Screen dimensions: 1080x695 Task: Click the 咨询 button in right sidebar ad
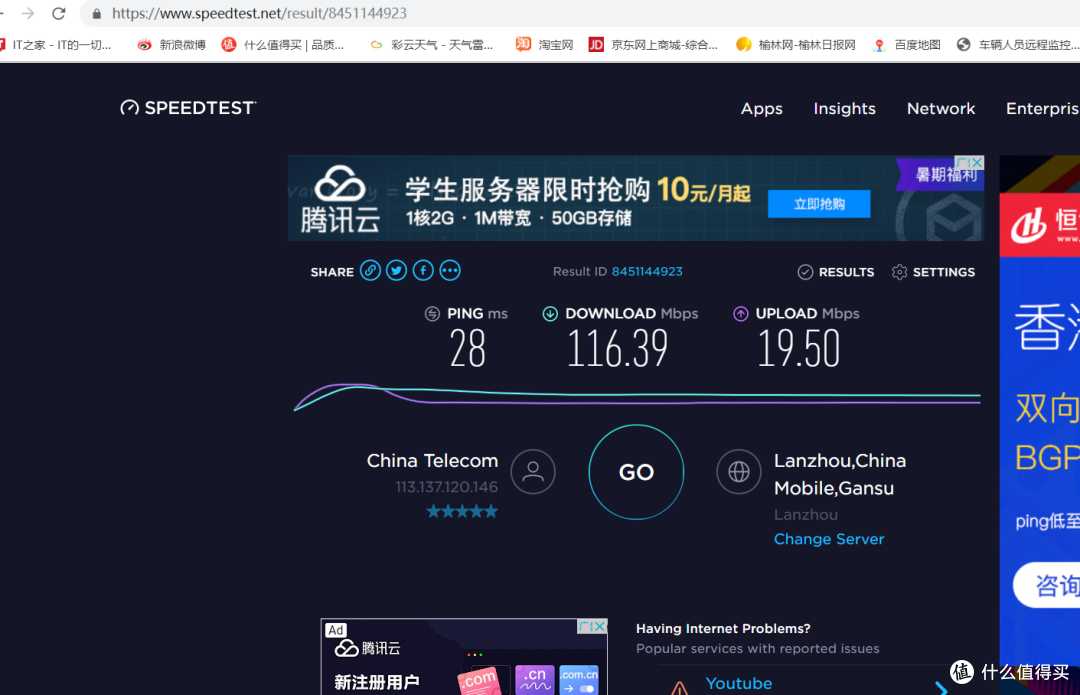tap(1048, 585)
